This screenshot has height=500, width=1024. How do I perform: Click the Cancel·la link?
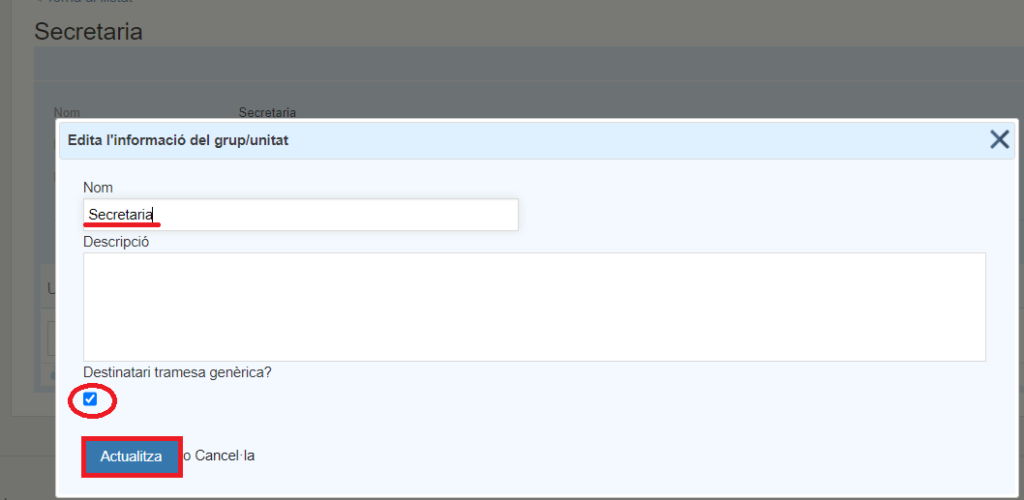point(225,455)
